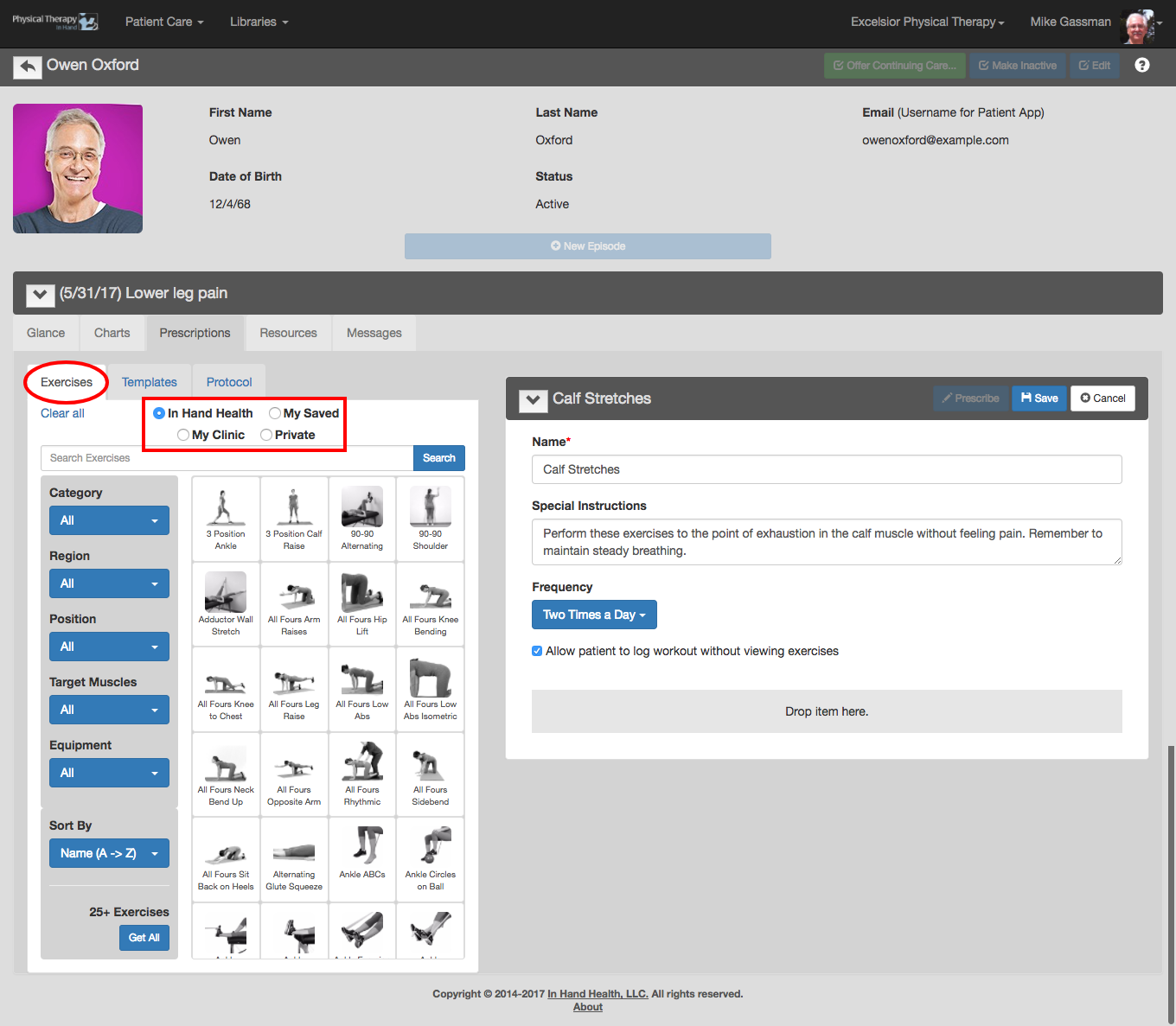Select the All Fours Leg Raise exercise
Viewport: 1176px width, 1026px height.
pyautogui.click(x=294, y=689)
